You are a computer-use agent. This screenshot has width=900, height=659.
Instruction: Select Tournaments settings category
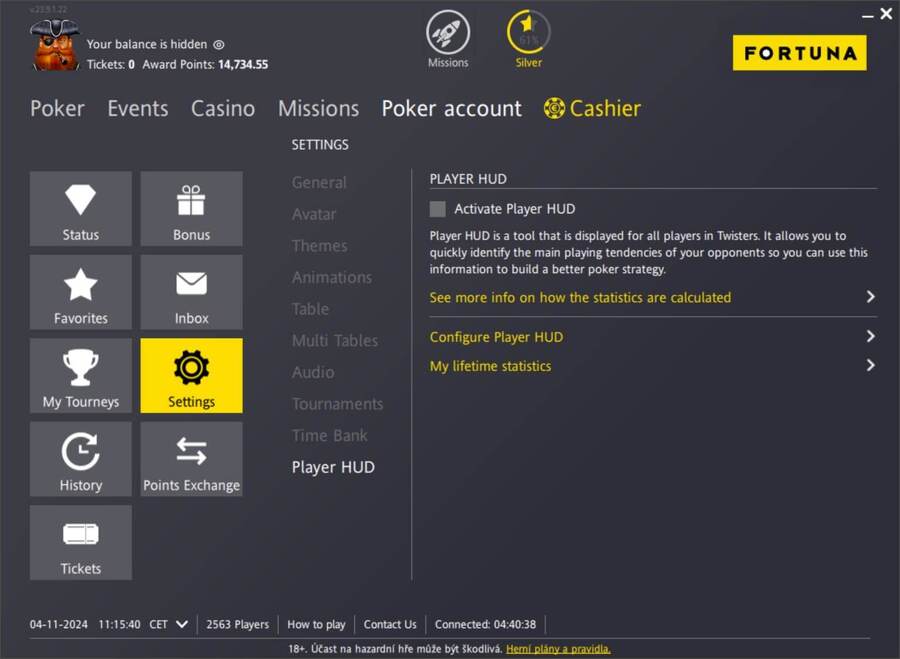tap(338, 404)
